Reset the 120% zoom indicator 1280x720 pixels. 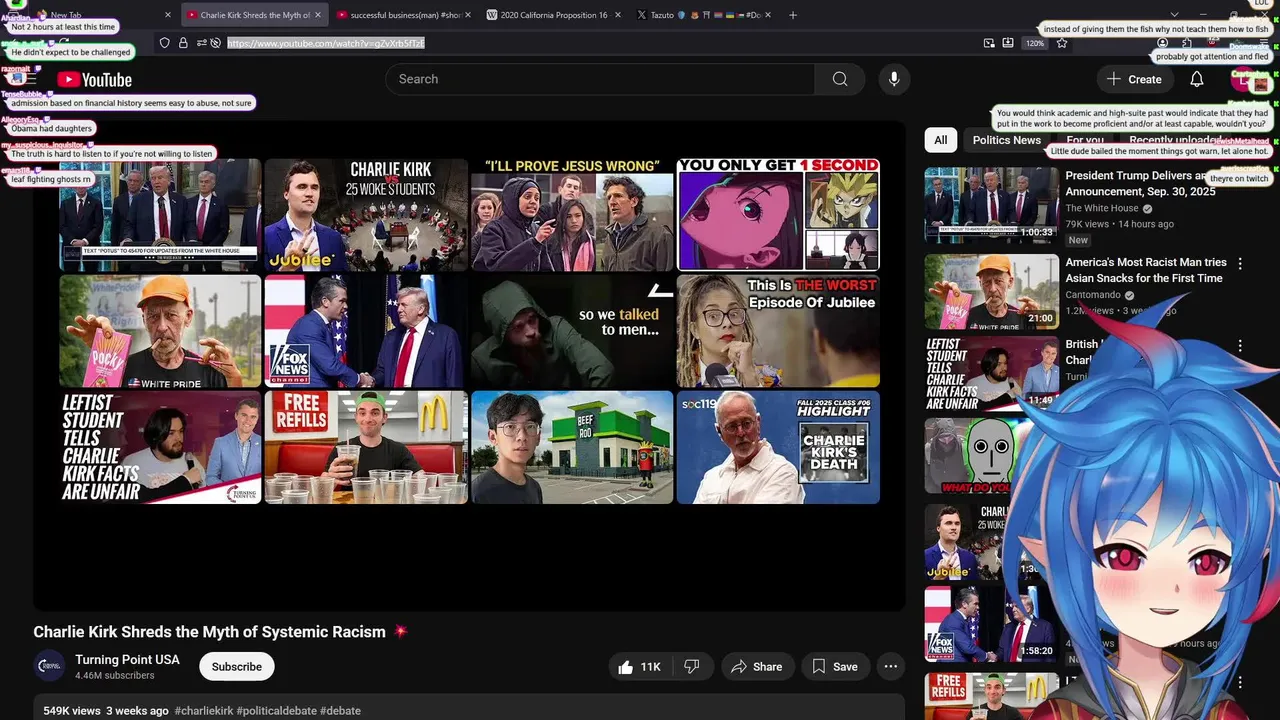pyautogui.click(x=1035, y=43)
